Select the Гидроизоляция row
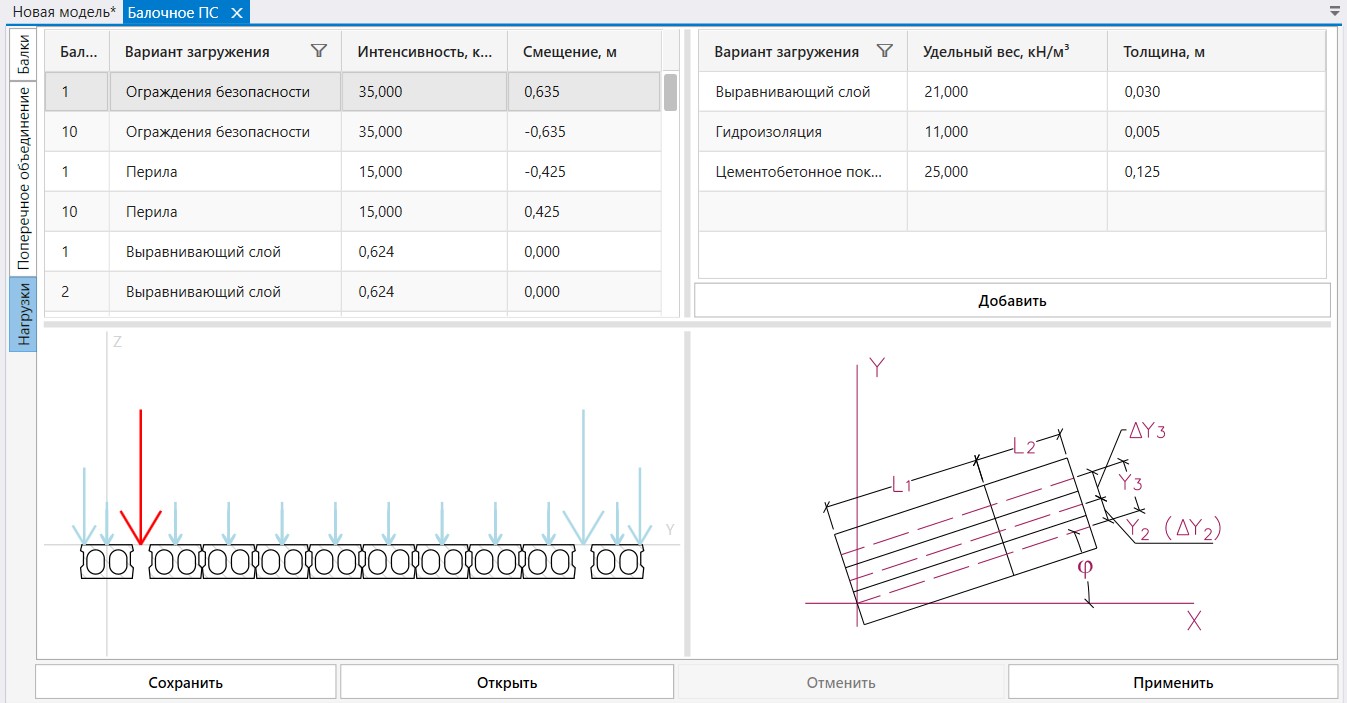Image resolution: width=1347 pixels, height=703 pixels. 1012,132
